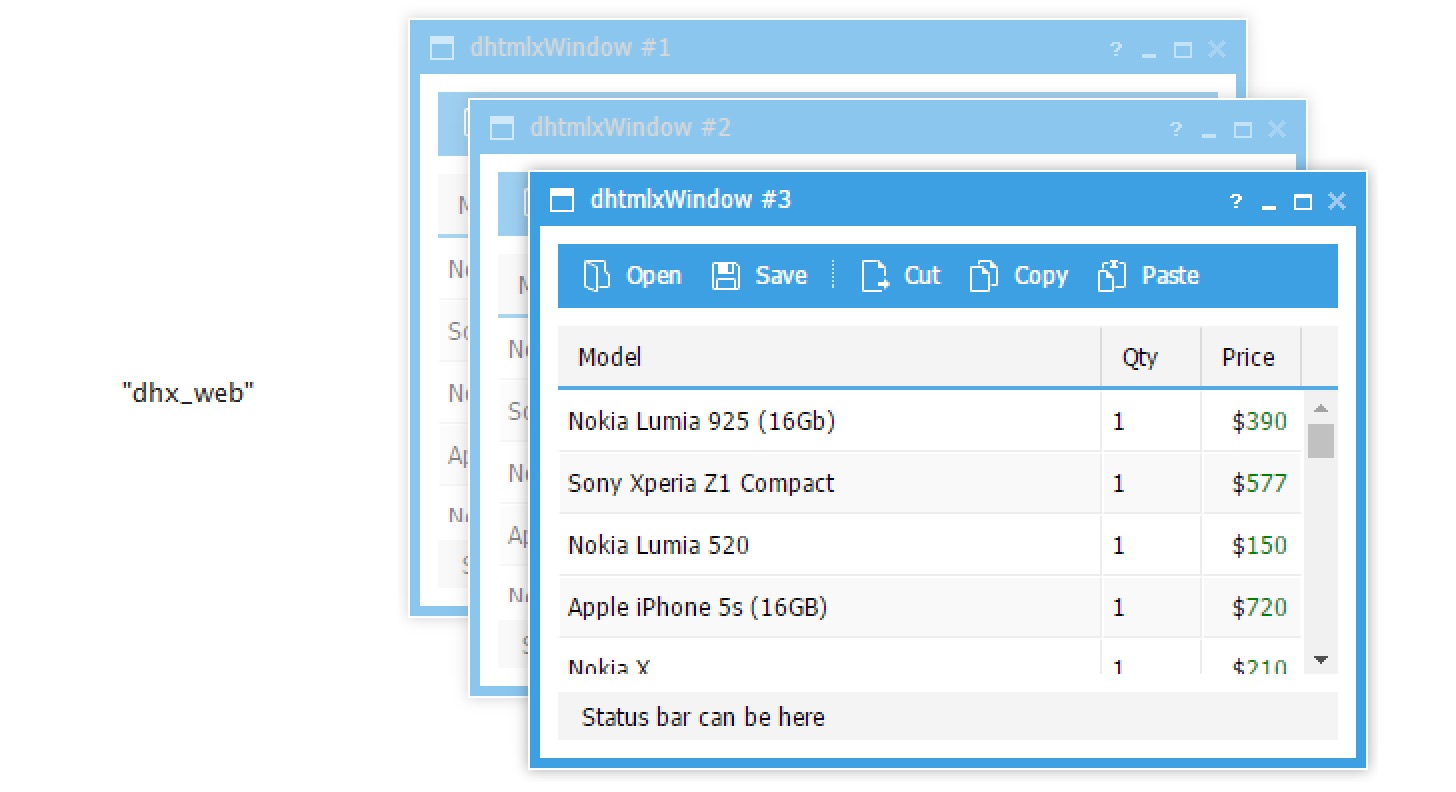Click the Qty cell of Nokia Lumia 520
Image resolution: width=1456 pixels, height=792 pixels.
(x=1151, y=545)
